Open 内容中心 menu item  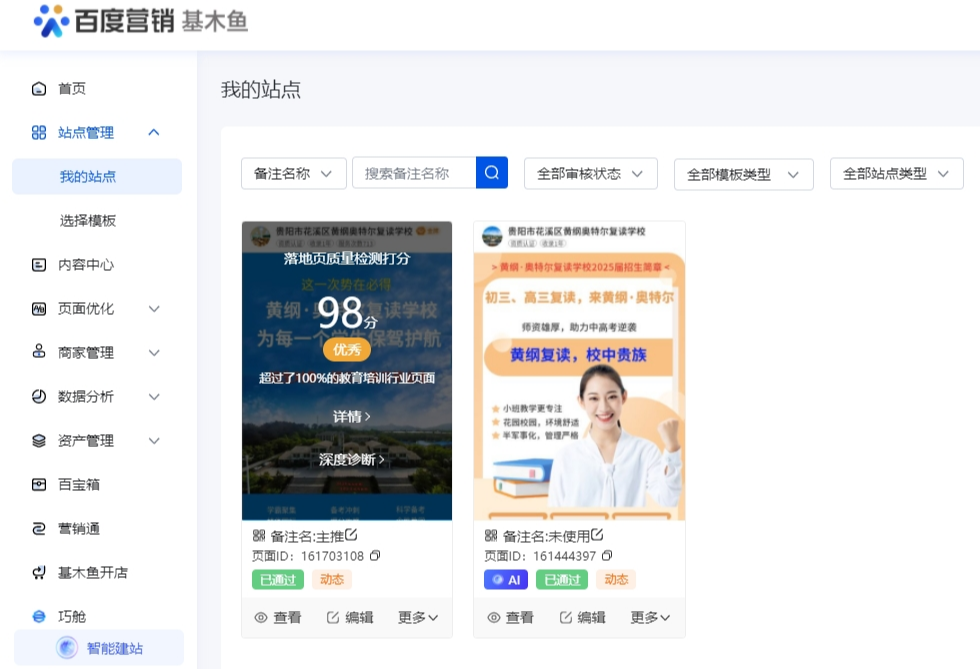[86, 264]
